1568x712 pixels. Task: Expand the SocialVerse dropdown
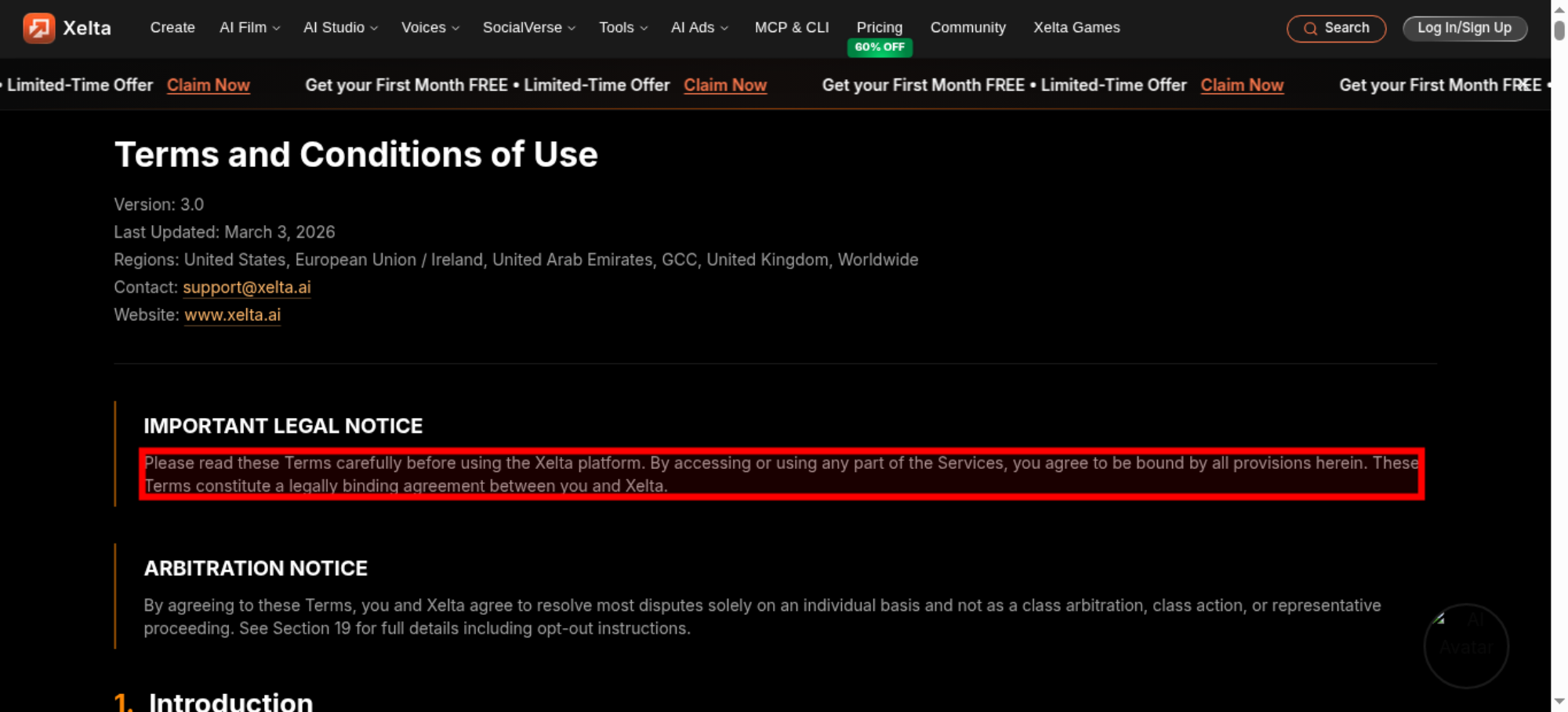click(529, 27)
